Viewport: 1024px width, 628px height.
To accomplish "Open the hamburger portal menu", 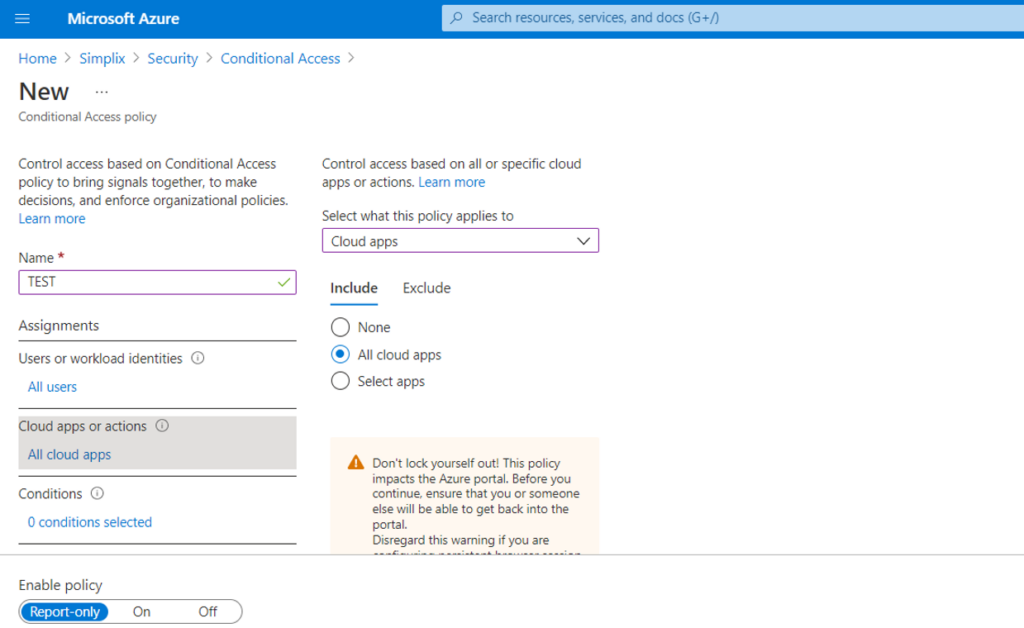I will 22,18.
